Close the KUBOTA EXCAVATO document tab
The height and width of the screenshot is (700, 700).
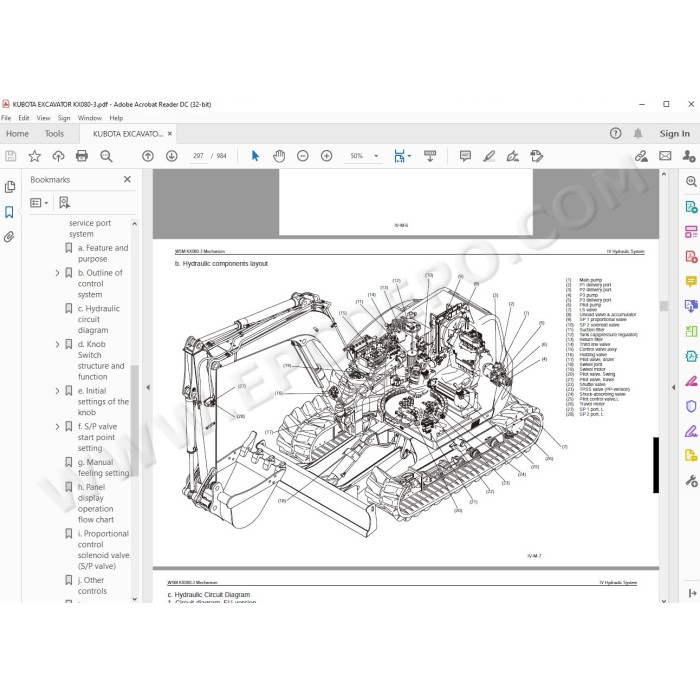tap(170, 133)
